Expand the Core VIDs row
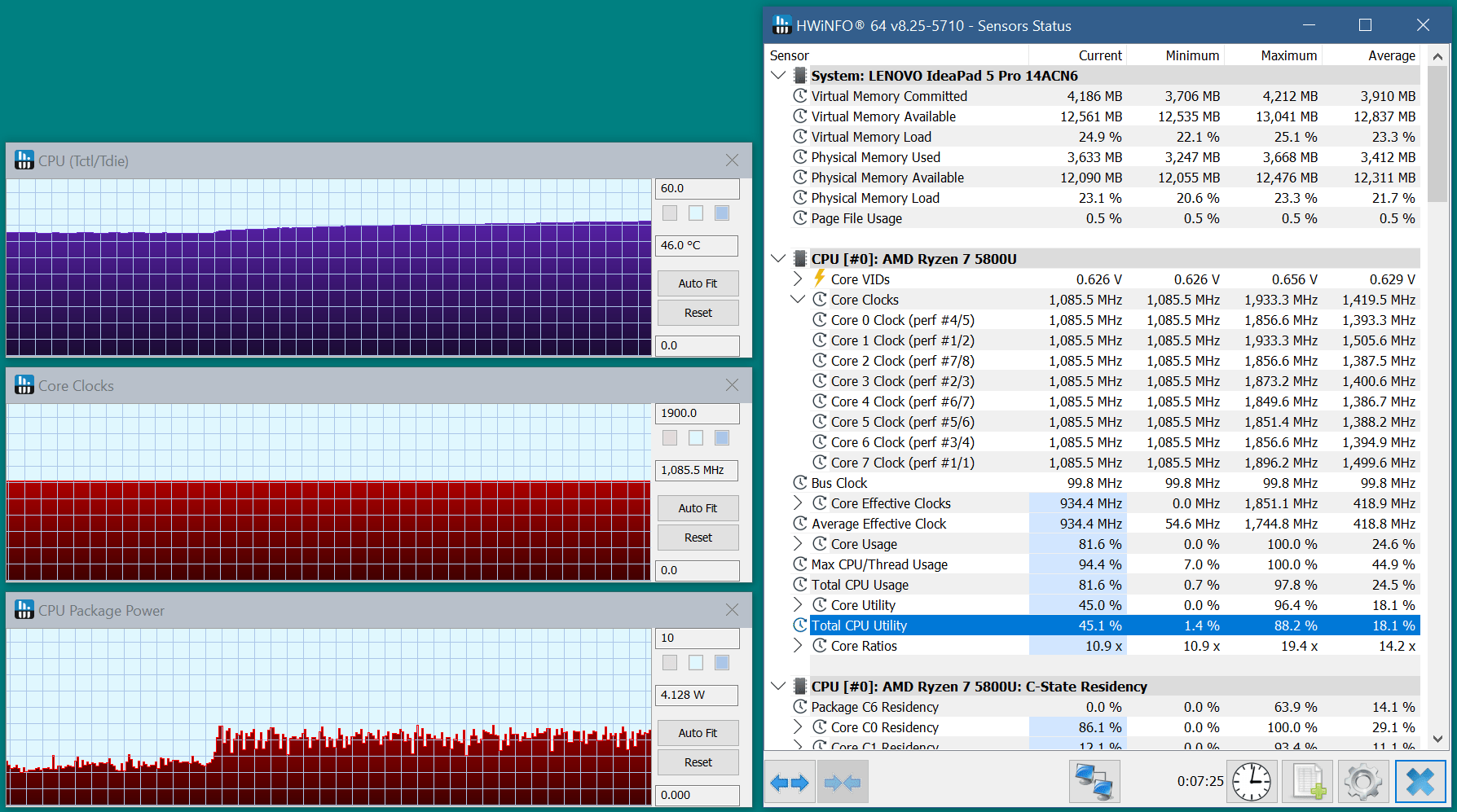1457x812 pixels. tap(798, 279)
